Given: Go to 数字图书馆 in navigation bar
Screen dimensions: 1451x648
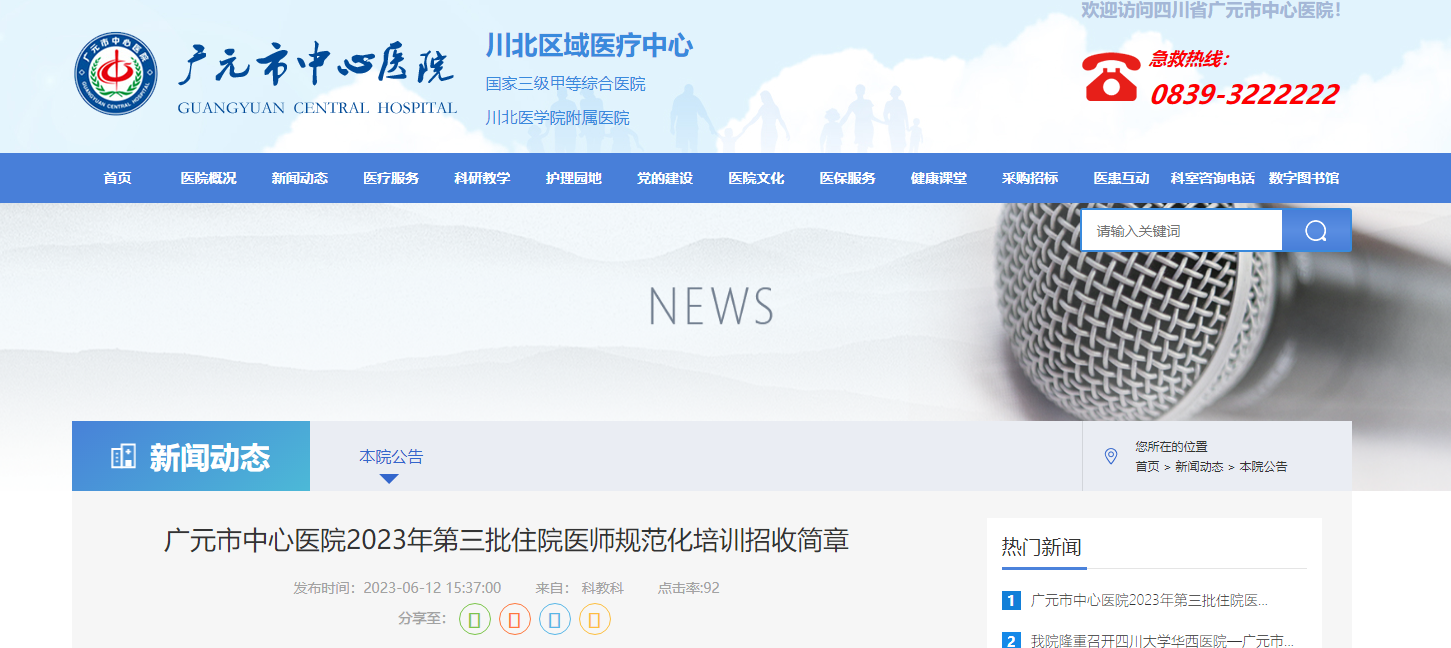Looking at the screenshot, I should point(1303,178).
